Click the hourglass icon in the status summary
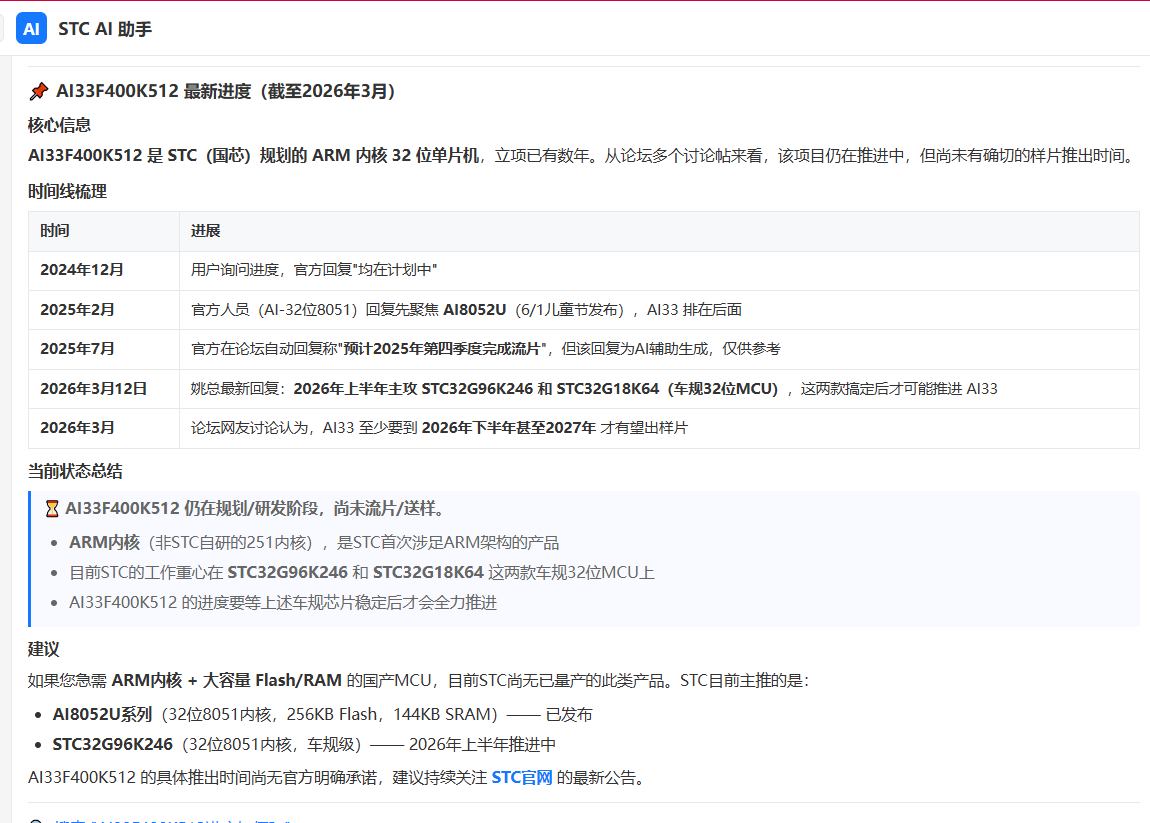The height and width of the screenshot is (823, 1150). [x=52, y=508]
